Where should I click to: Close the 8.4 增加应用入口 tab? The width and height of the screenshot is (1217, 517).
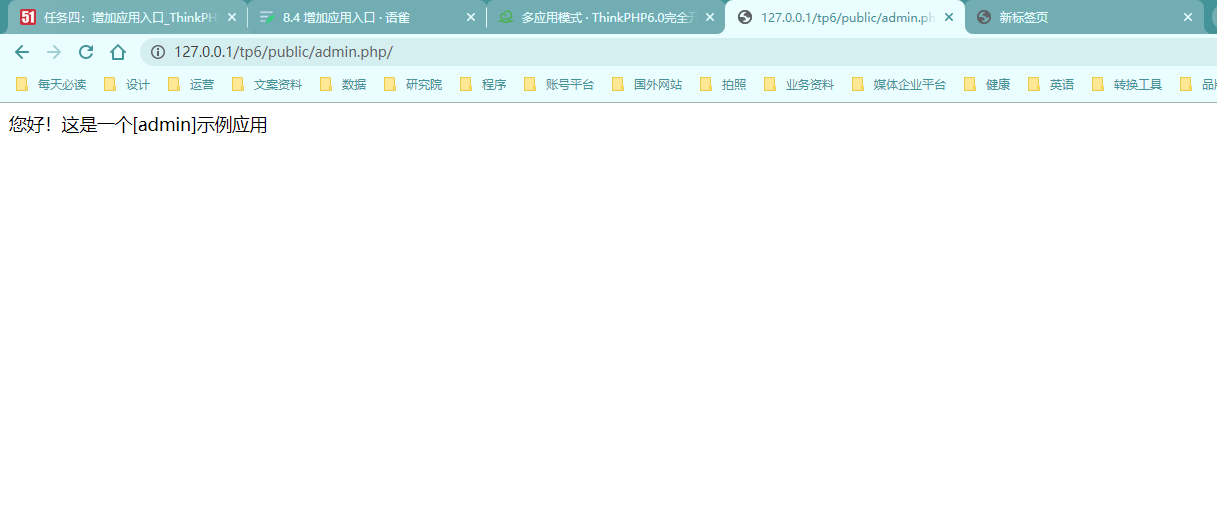(x=471, y=17)
